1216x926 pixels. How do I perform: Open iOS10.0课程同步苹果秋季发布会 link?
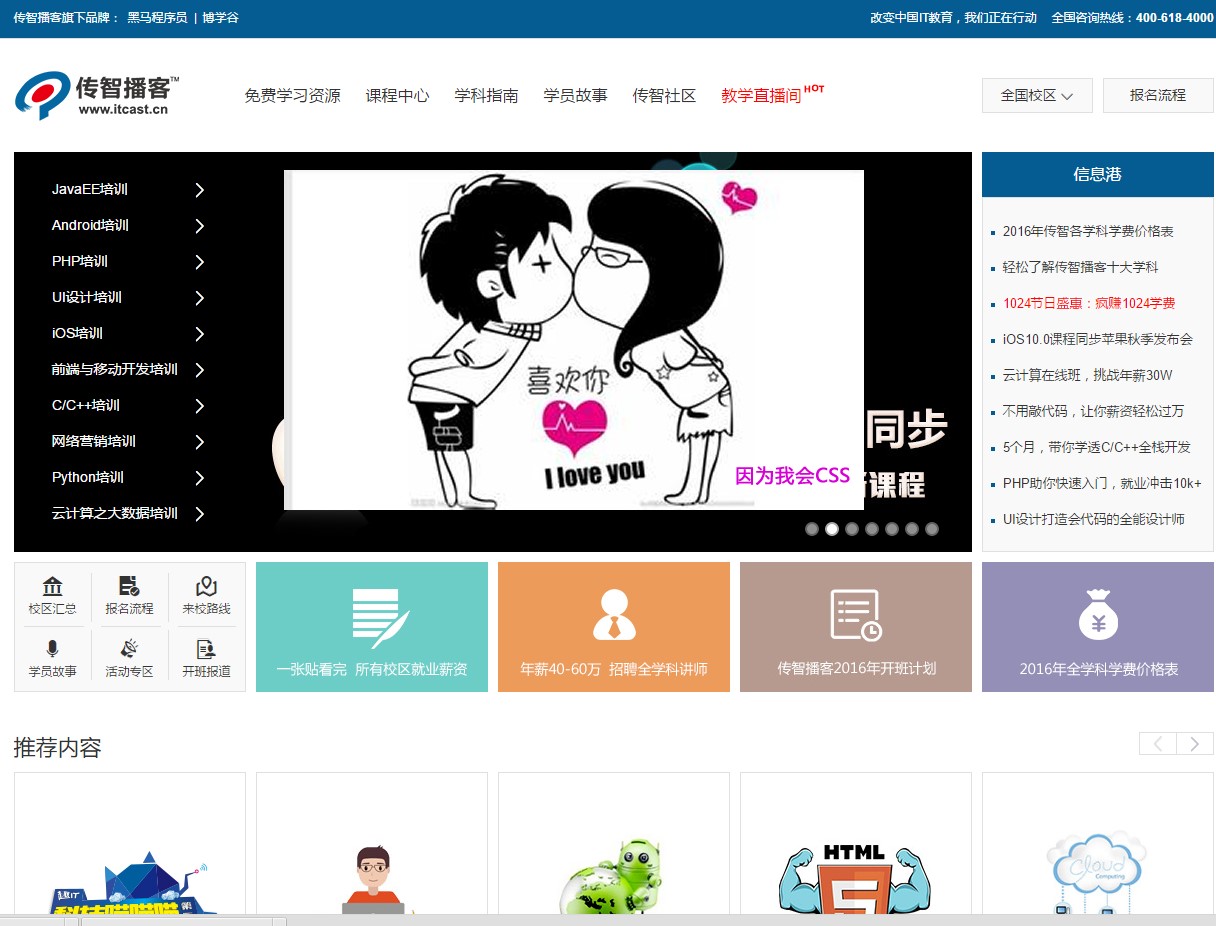coord(1098,339)
